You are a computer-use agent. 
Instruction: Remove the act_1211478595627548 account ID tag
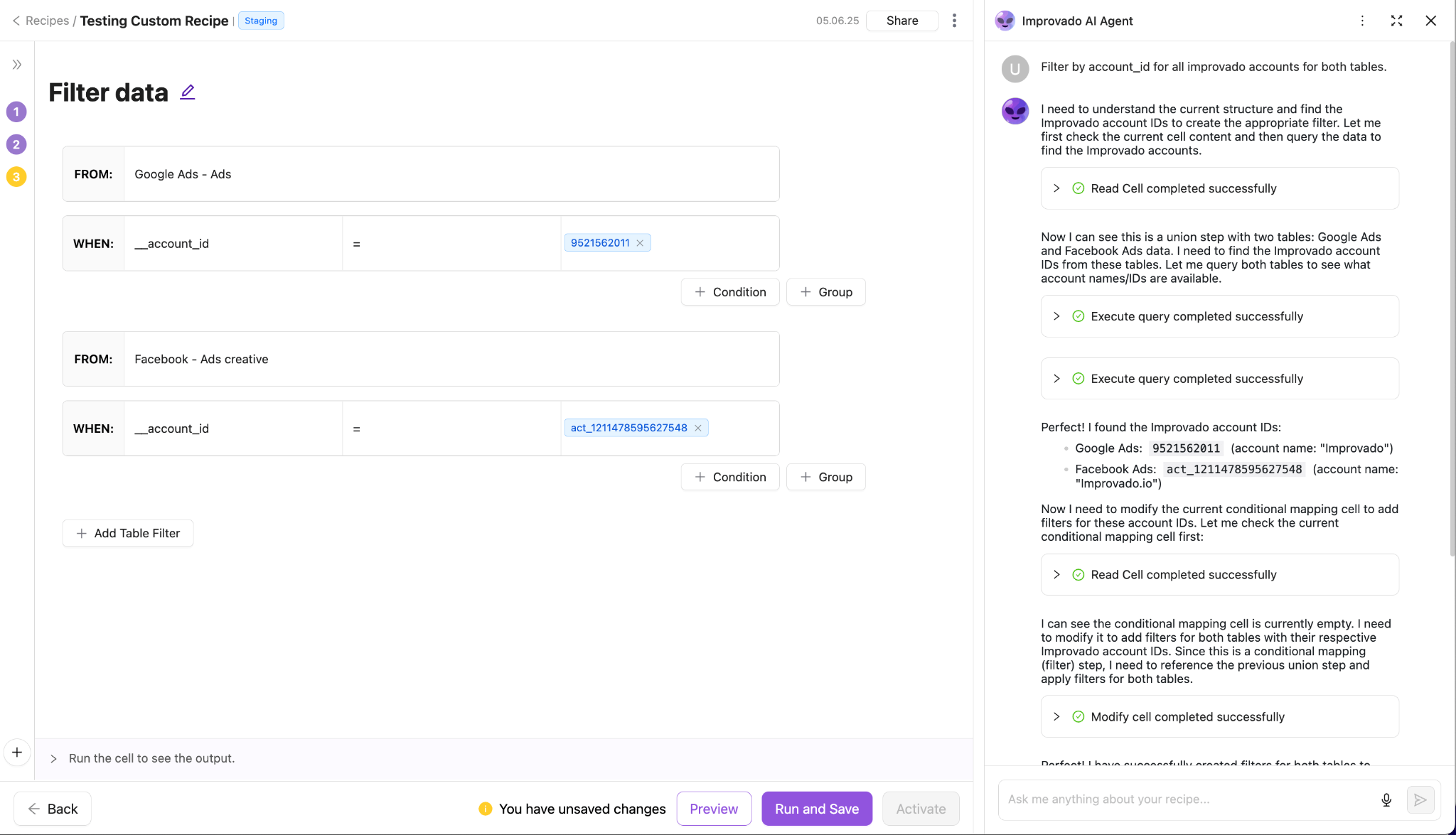click(698, 427)
